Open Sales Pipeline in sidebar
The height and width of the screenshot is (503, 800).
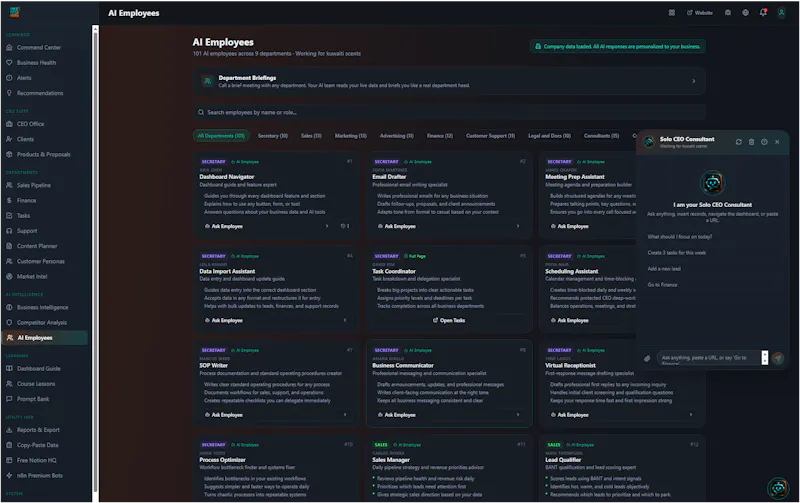point(34,185)
